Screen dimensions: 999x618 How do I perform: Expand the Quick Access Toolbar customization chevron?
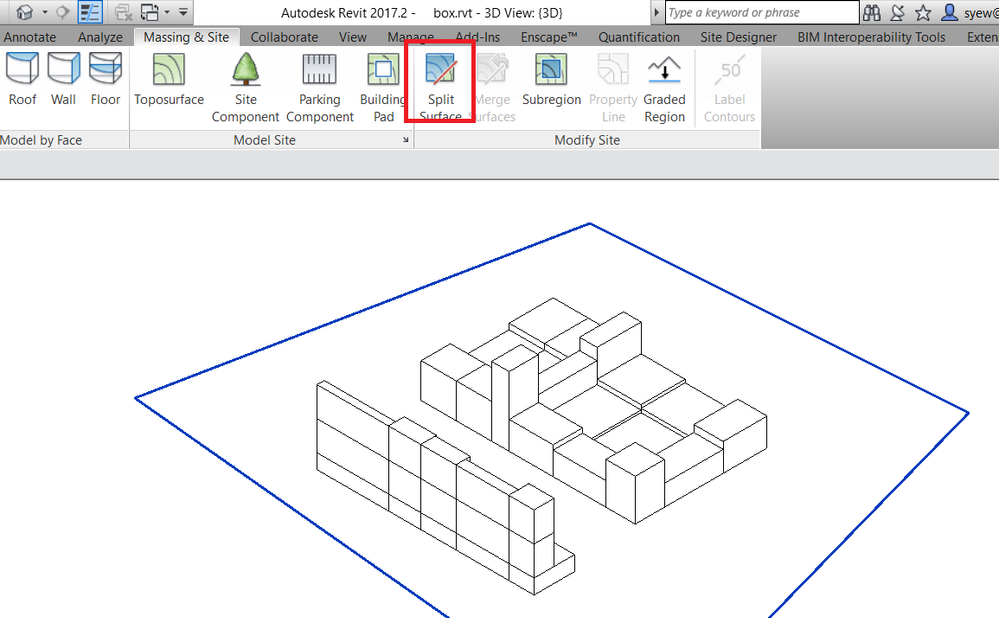point(184,11)
